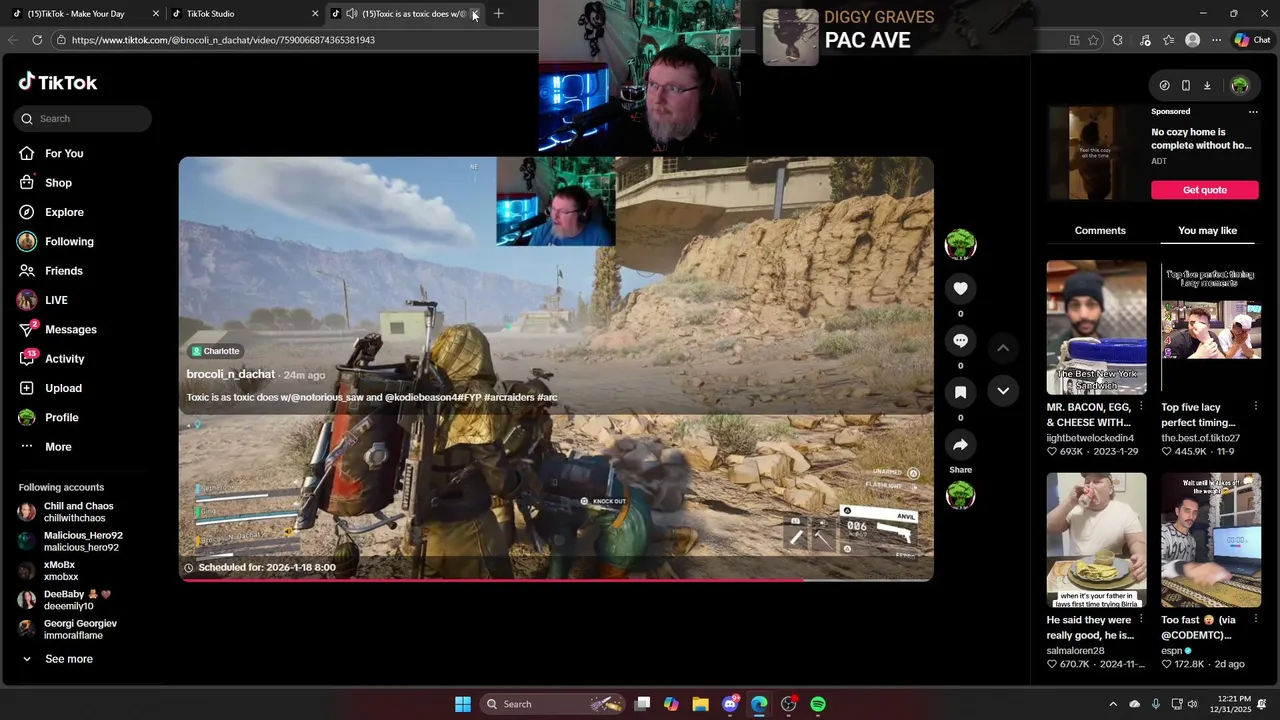Switch to the You may like tab

tap(1207, 230)
